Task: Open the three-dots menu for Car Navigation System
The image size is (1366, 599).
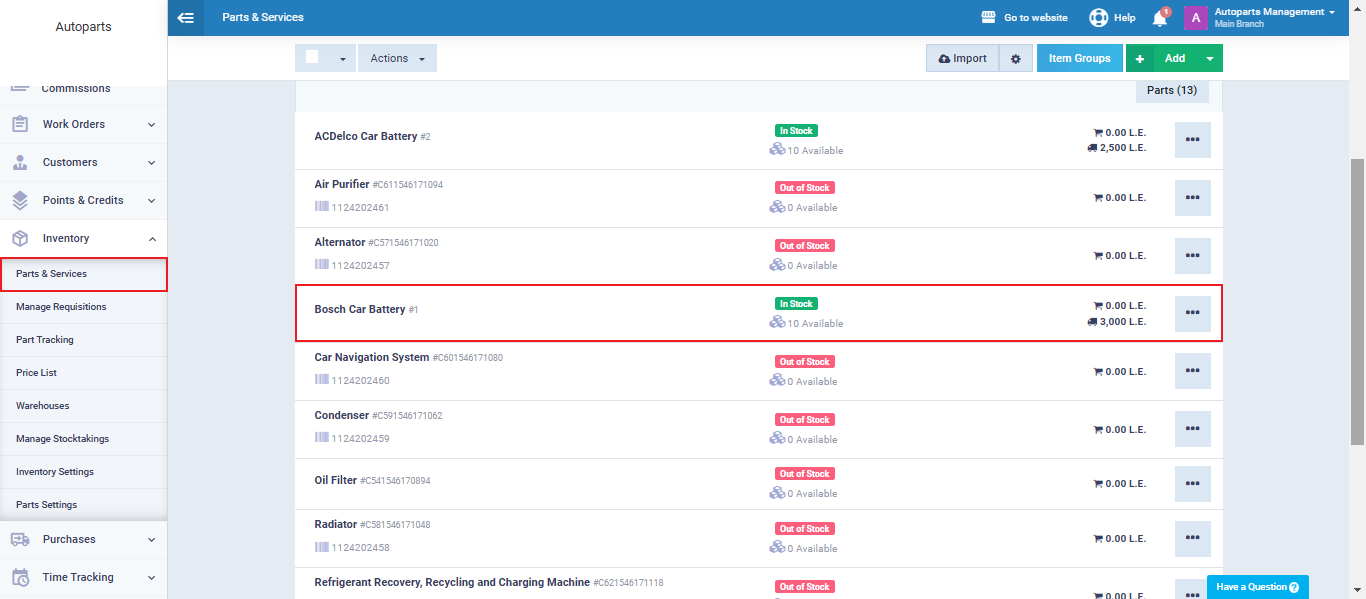Action: pyautogui.click(x=1192, y=371)
